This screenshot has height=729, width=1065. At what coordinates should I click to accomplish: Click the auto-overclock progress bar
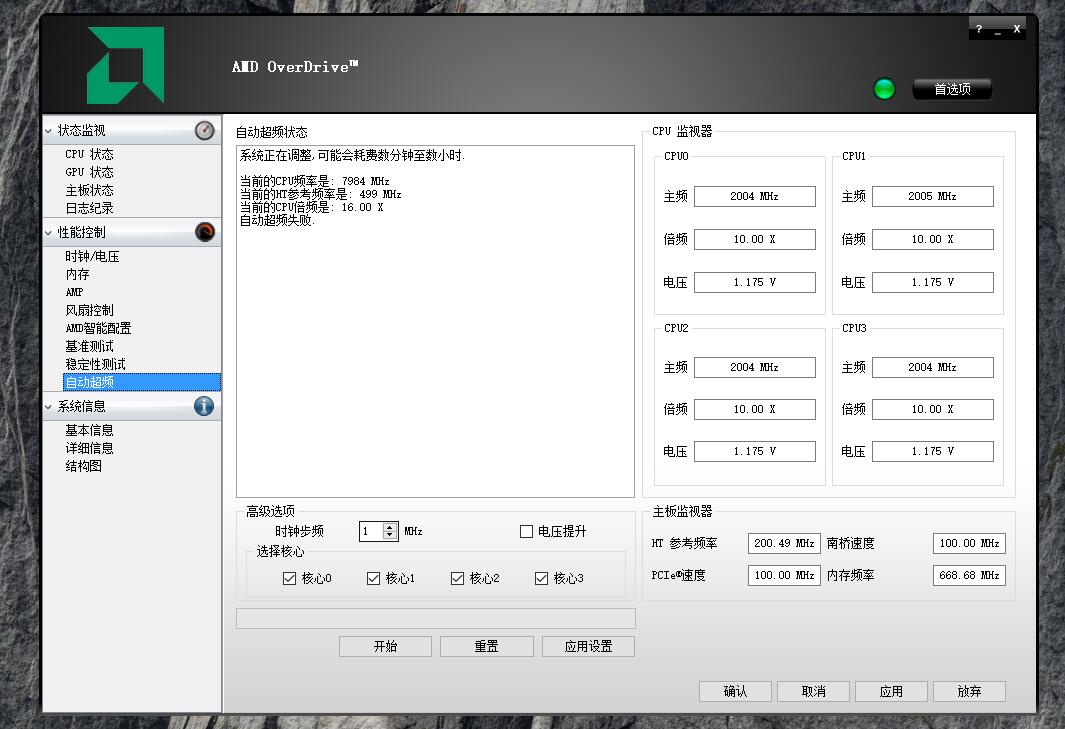click(435, 618)
